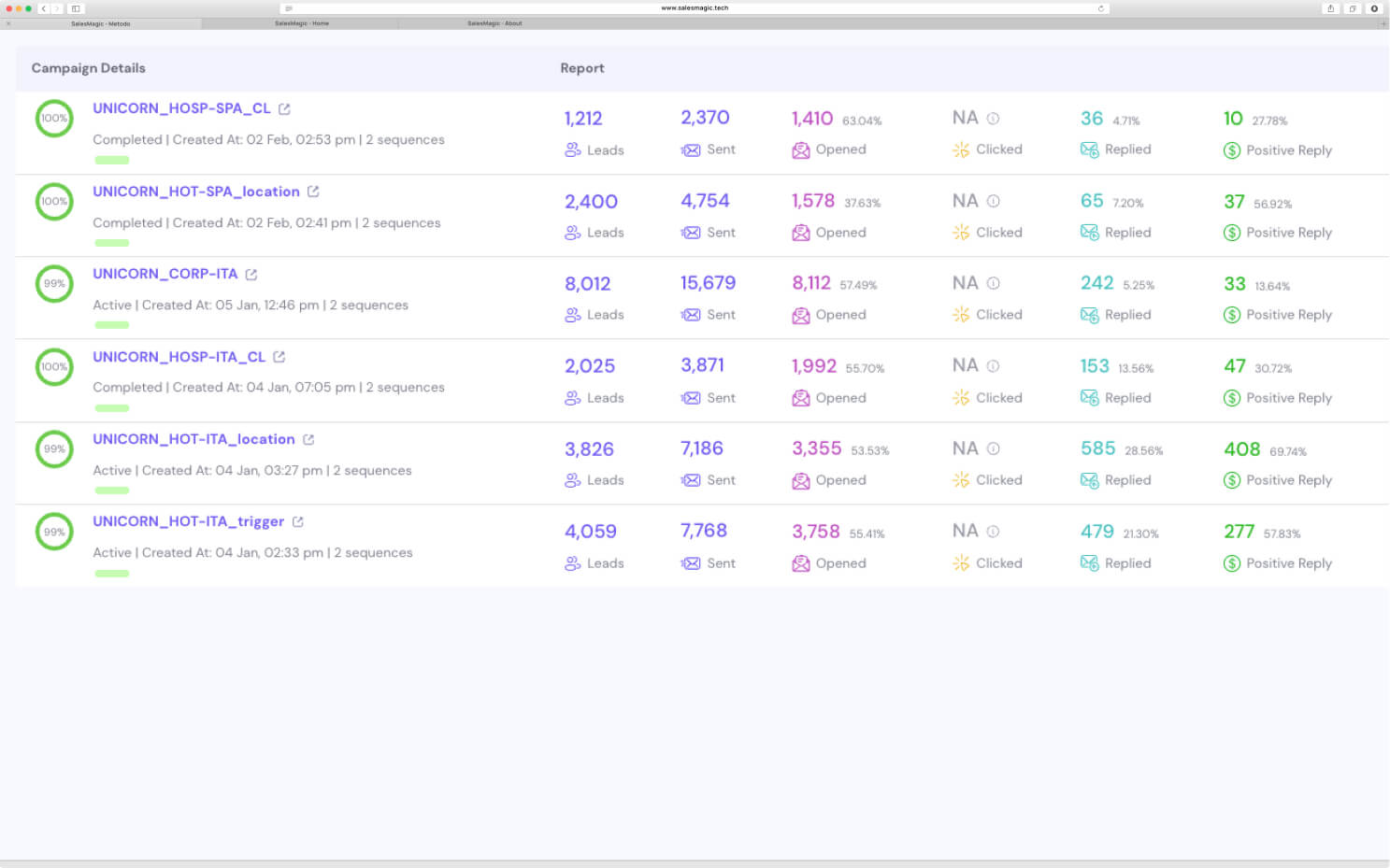
Task: Click the Leads people icon under 1,212
Action: pos(573,149)
